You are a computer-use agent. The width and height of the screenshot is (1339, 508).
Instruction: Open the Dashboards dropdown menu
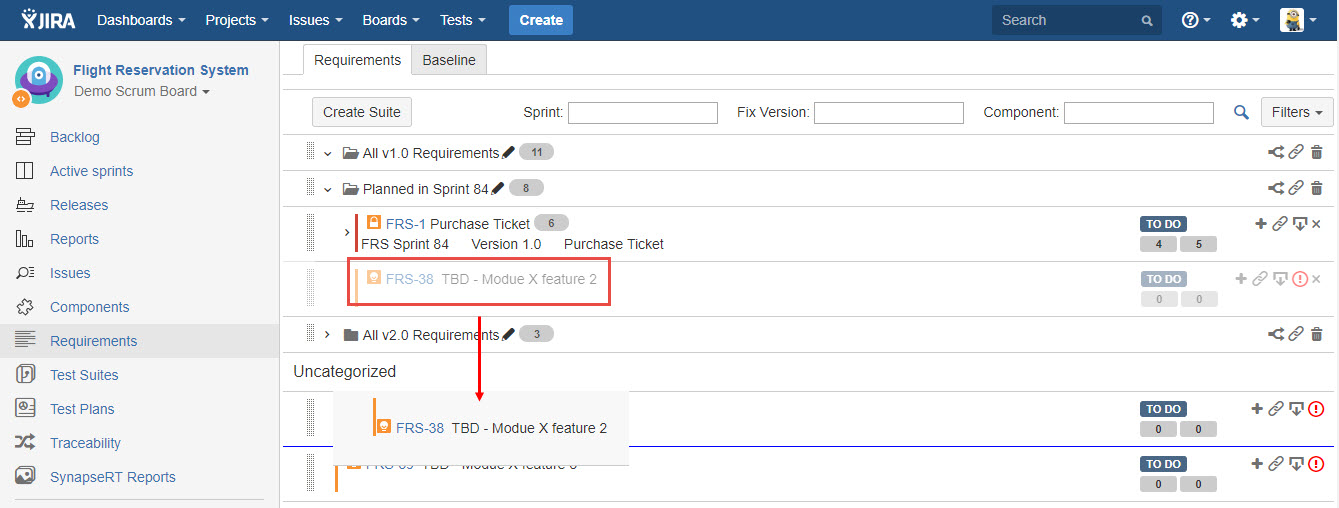pos(141,20)
